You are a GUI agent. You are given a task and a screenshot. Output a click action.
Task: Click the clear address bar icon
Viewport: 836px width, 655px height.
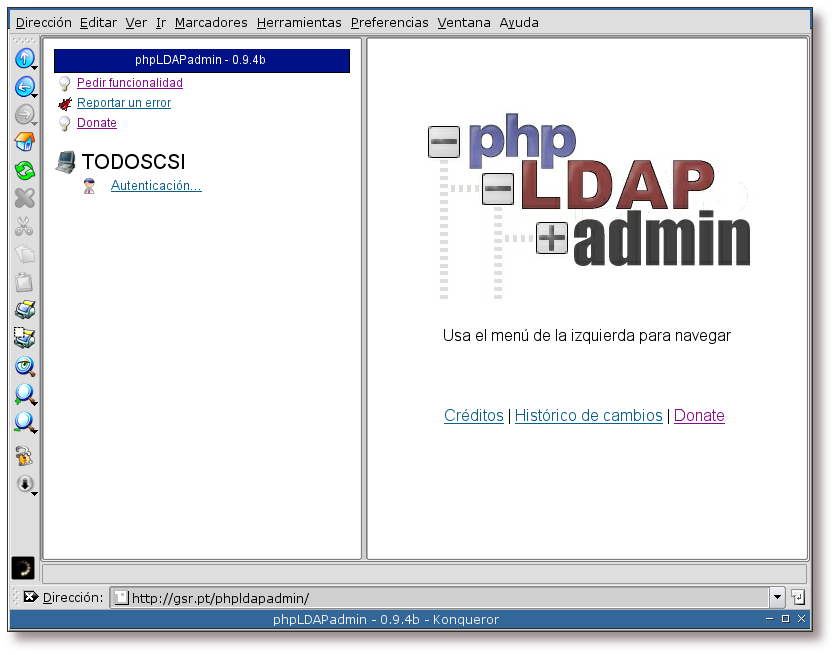30,597
